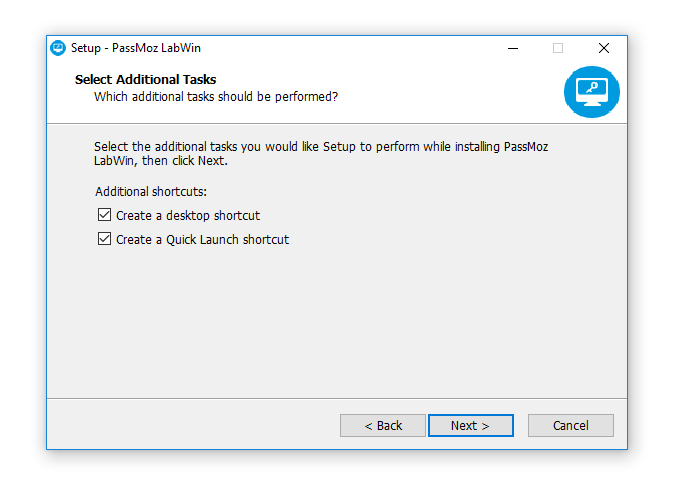Click the blue monitor-and-key PassMoz logo

point(591,92)
